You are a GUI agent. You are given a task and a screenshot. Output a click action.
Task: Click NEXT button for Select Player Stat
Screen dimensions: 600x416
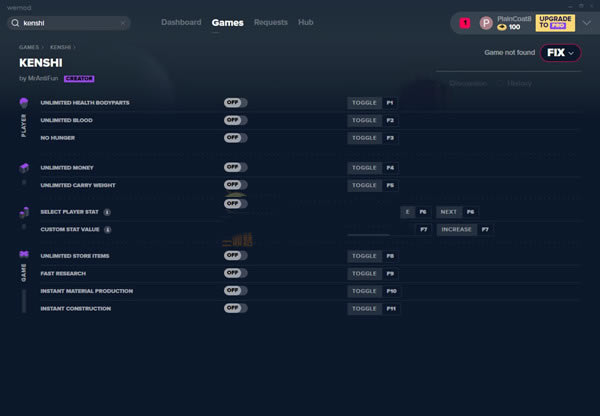click(448, 212)
